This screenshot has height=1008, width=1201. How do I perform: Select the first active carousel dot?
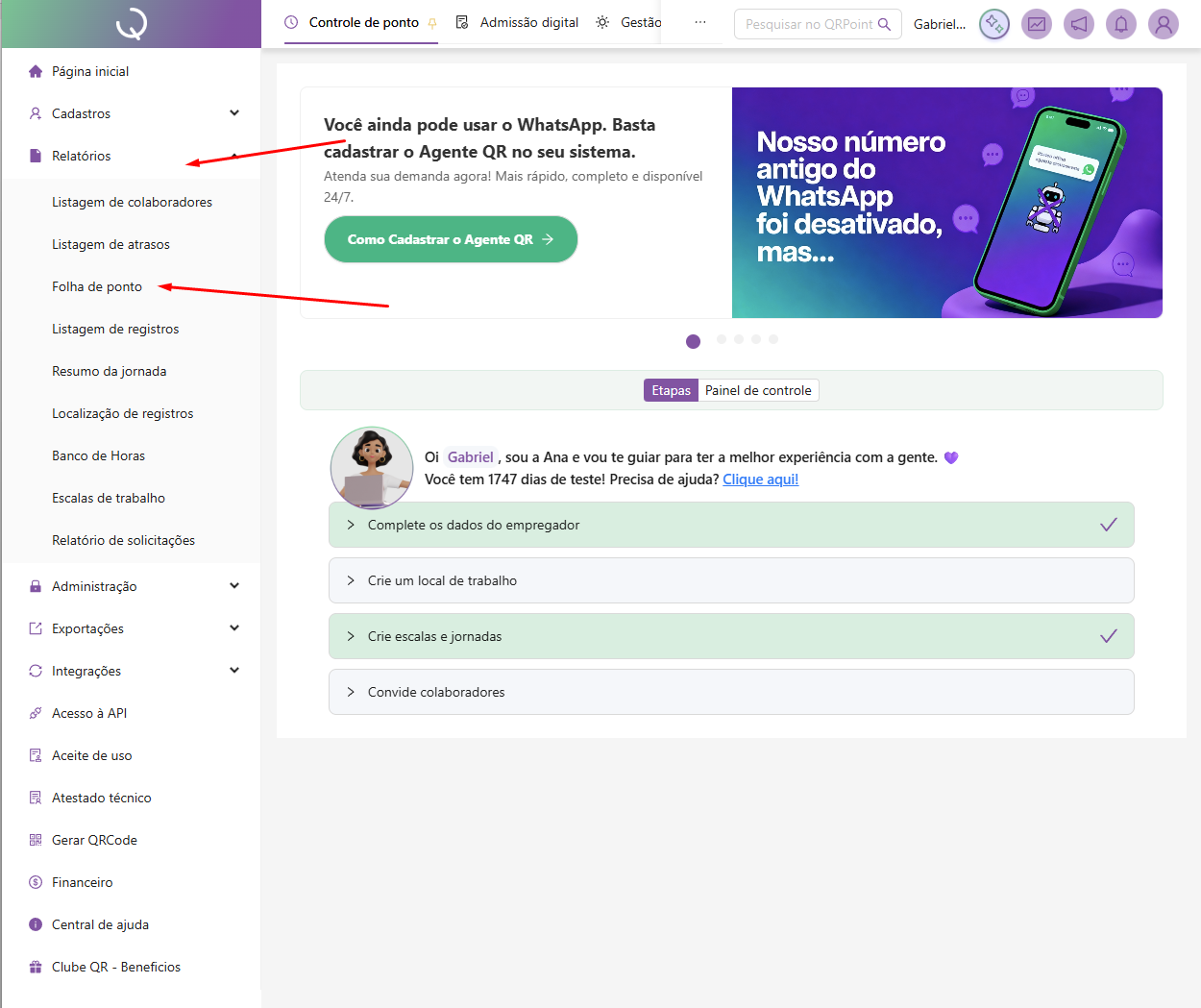[693, 341]
